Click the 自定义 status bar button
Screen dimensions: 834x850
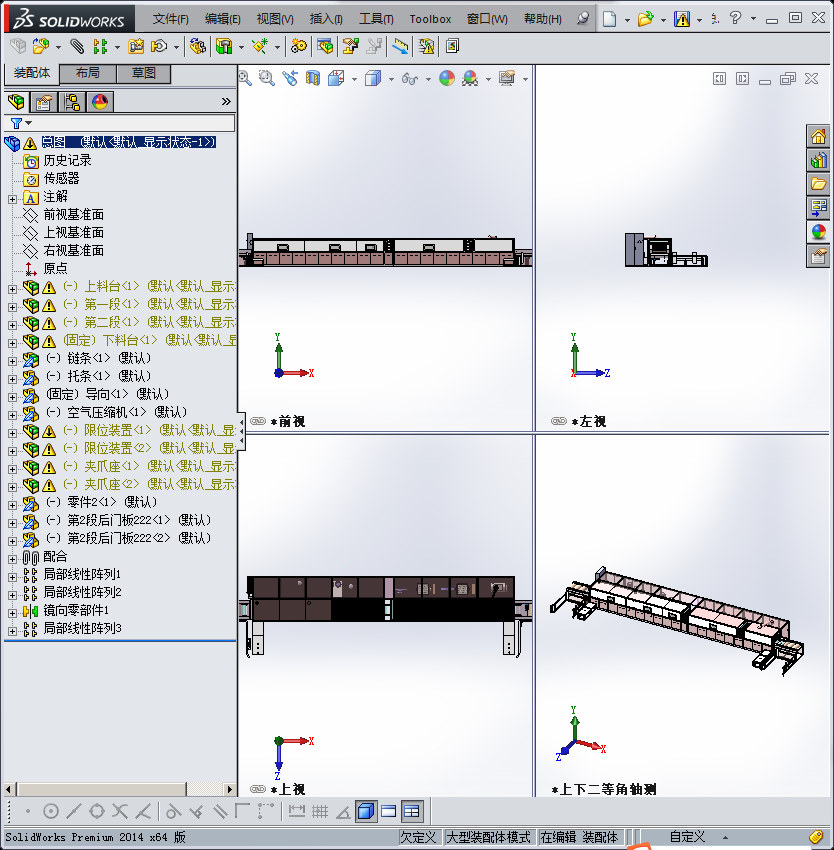click(687, 837)
